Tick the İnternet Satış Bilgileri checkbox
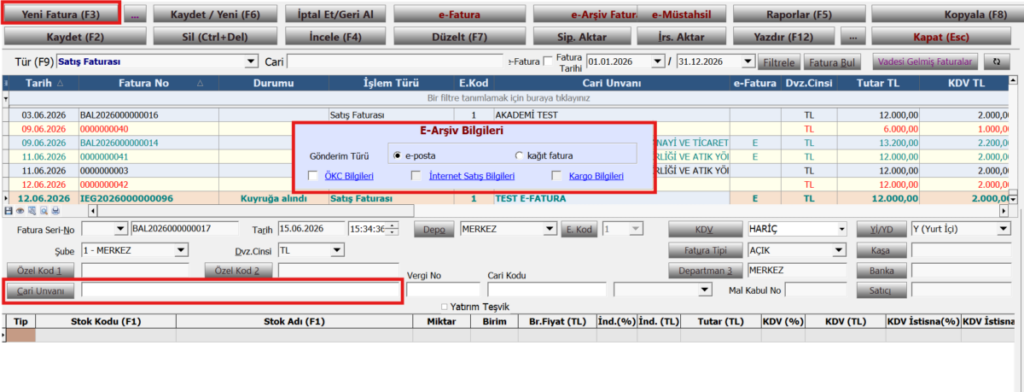1024x392 pixels. coord(416,176)
